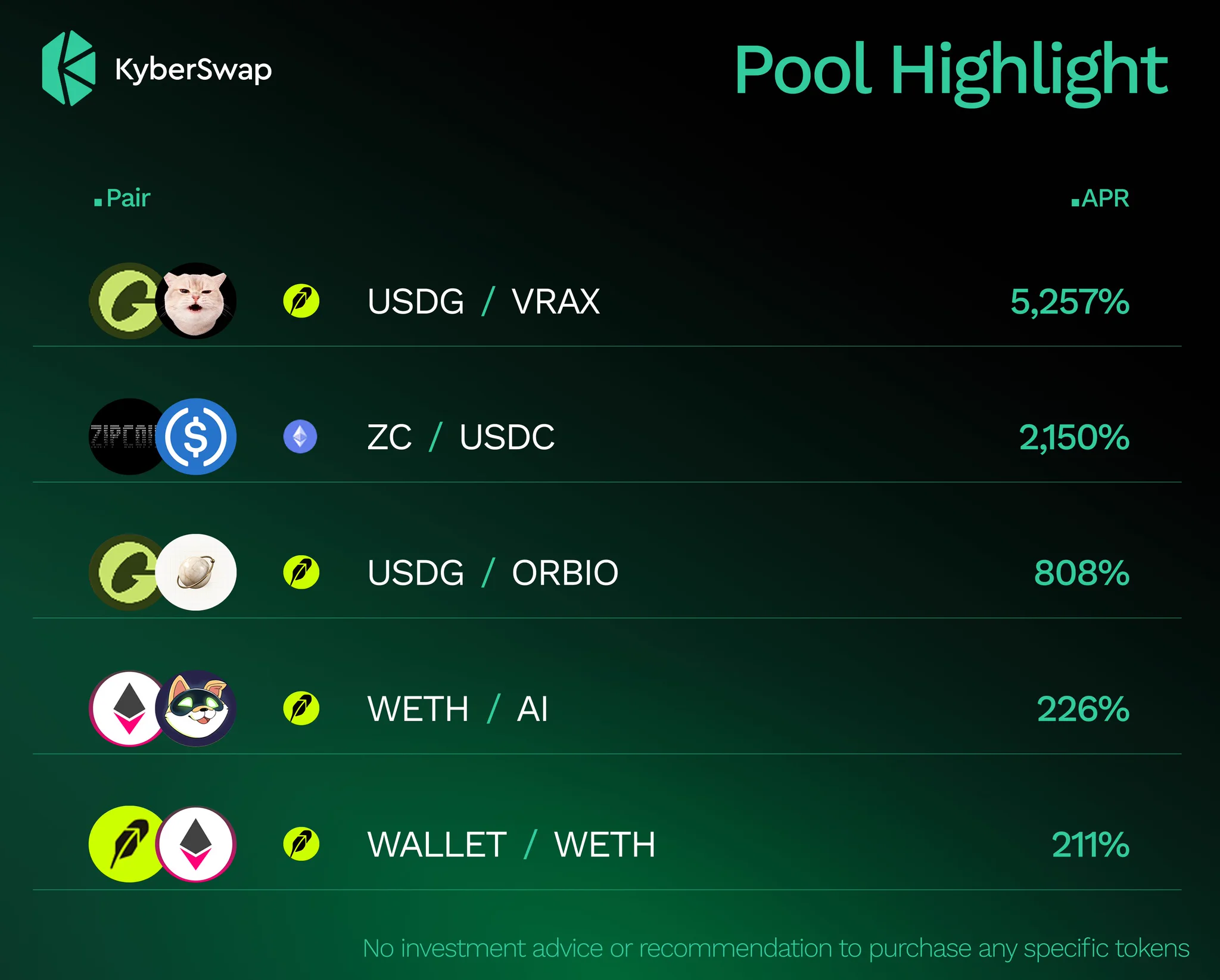
Task: Click the chain icon beside WETH / AI
Action: (301, 708)
